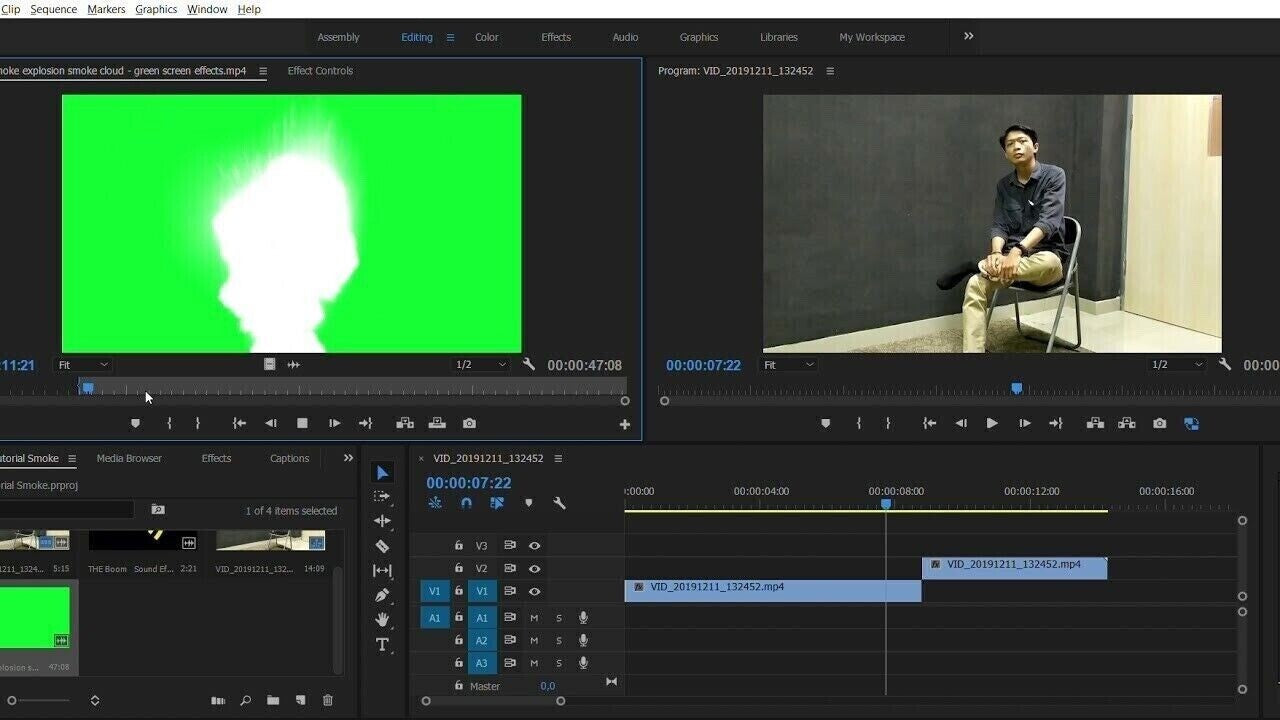The width and height of the screenshot is (1280, 720).
Task: Expand the workspace overflow chevrons
Action: [x=968, y=37]
